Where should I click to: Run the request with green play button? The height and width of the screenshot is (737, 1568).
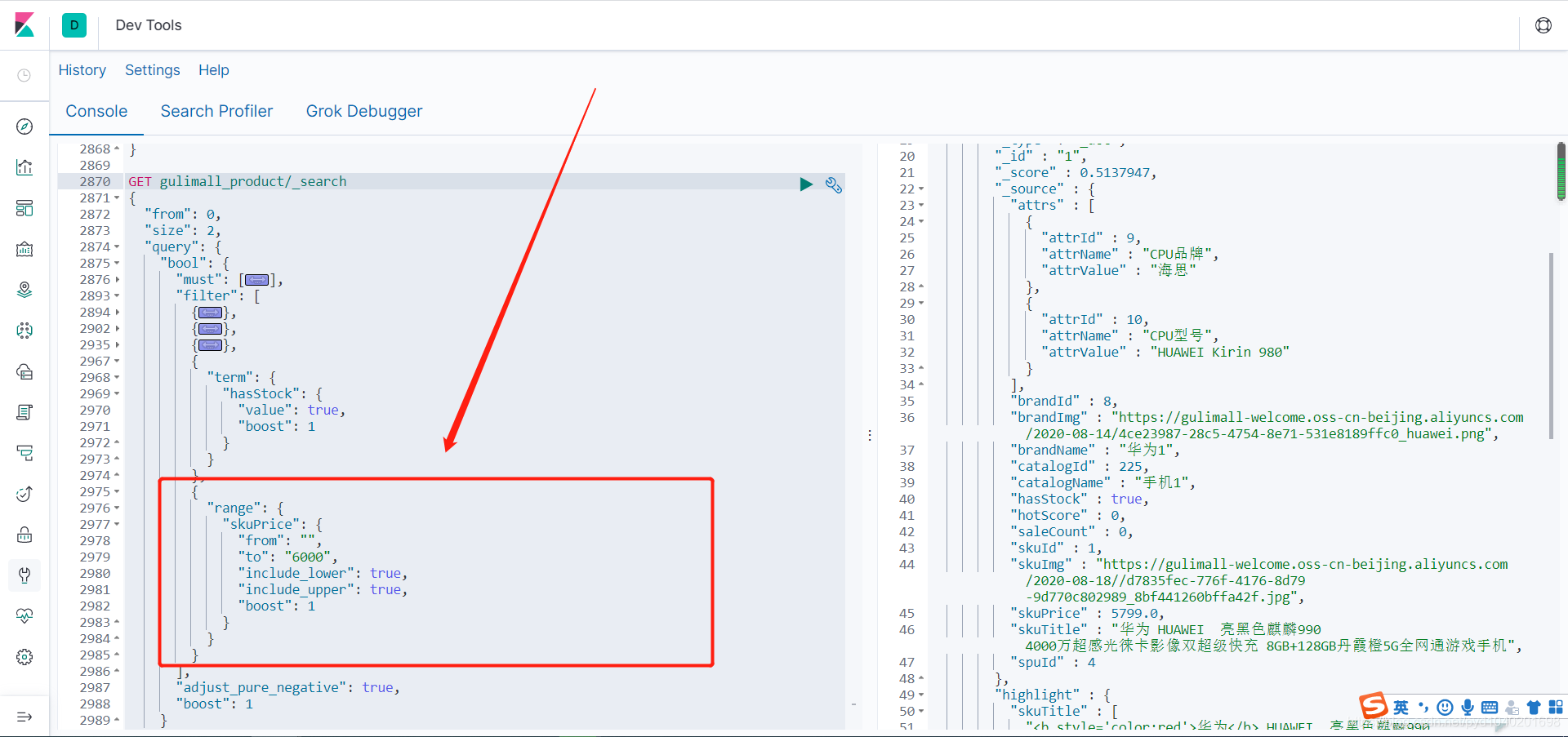(806, 184)
